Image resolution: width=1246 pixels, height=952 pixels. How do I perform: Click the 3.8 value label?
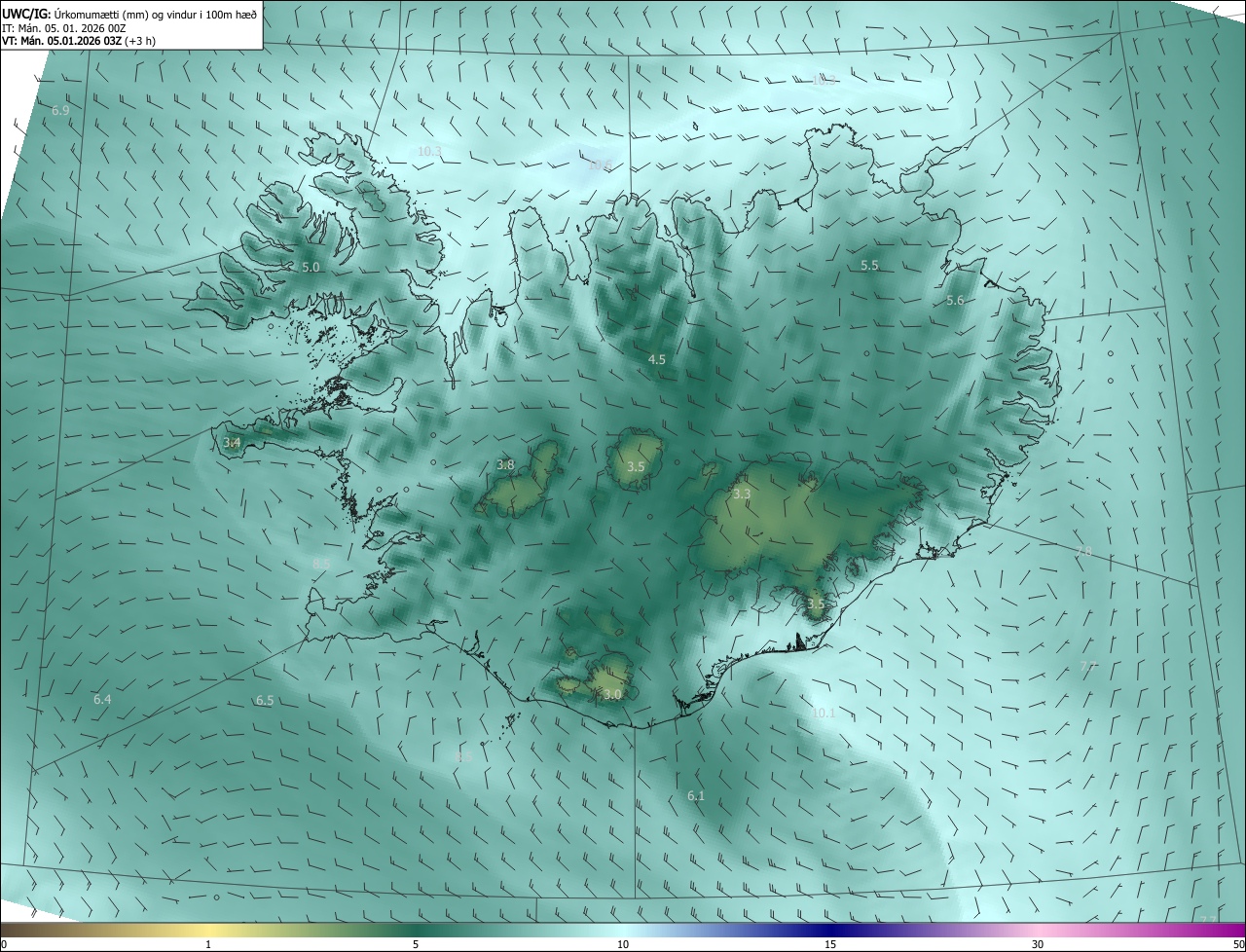505,465
